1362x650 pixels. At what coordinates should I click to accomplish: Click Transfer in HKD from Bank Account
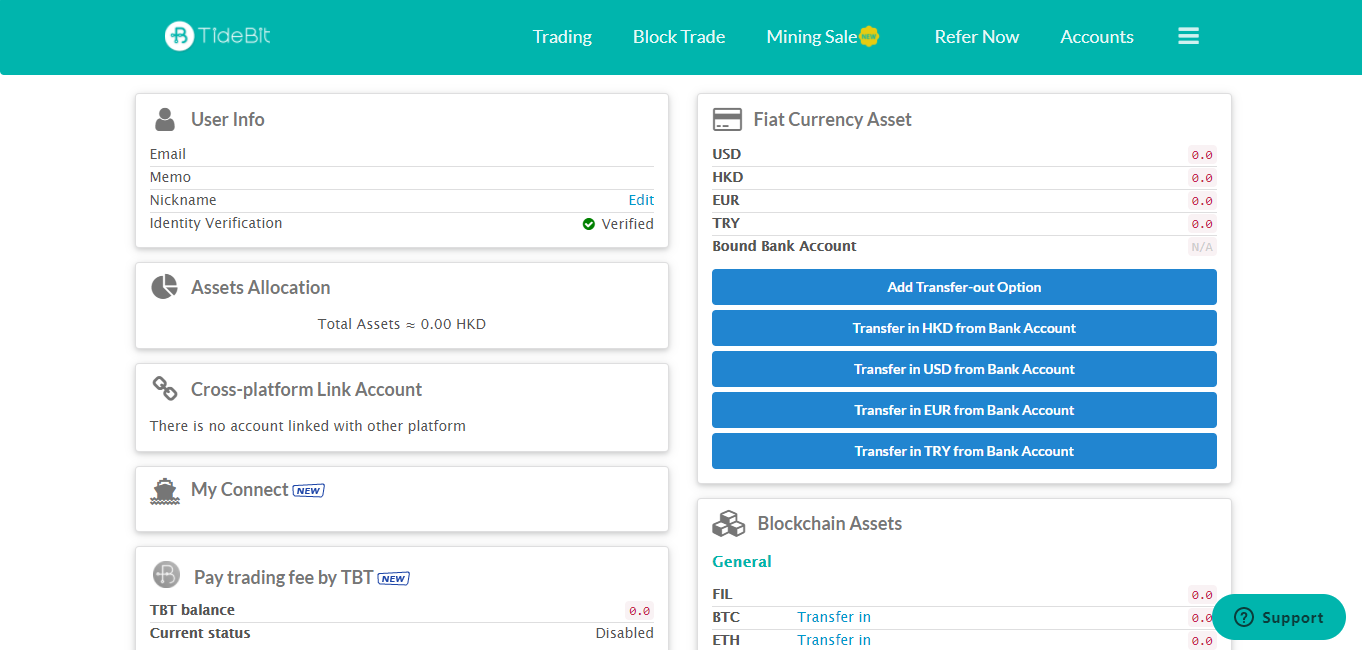(964, 328)
